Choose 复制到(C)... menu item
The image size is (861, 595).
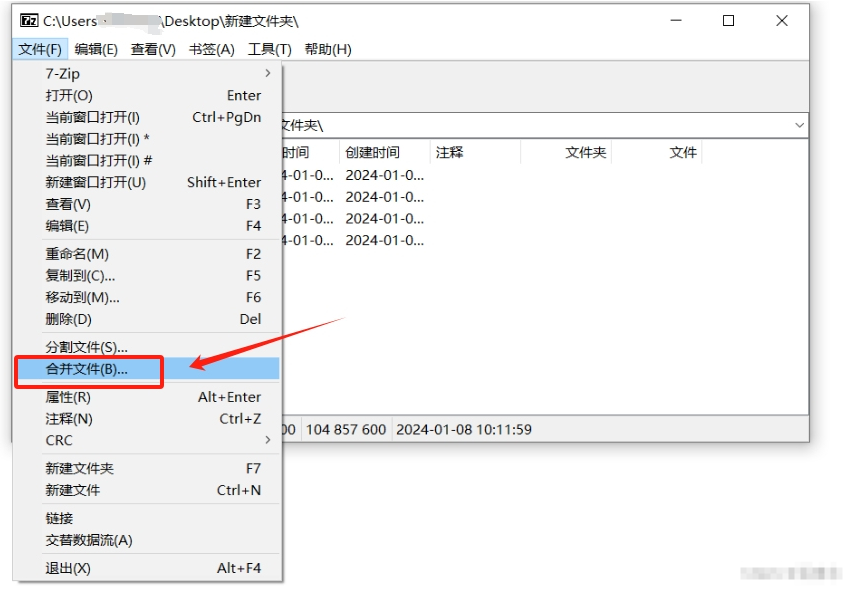pyautogui.click(x=80, y=276)
